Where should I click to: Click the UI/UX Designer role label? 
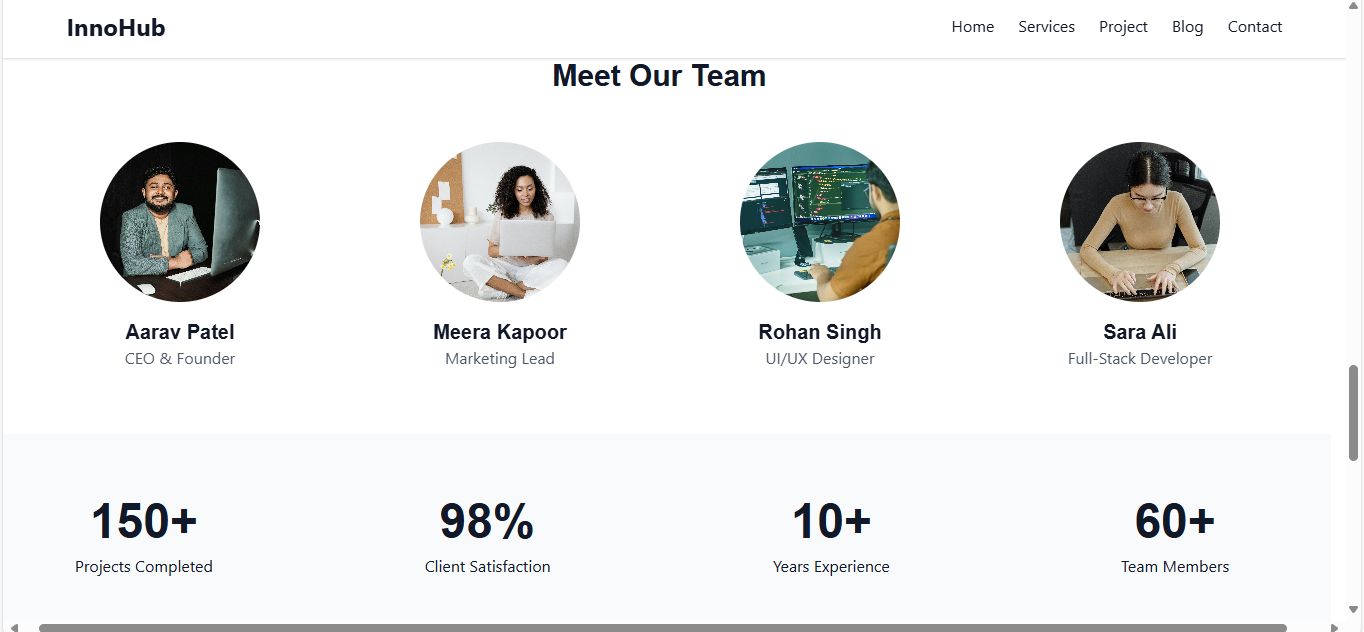pos(820,359)
